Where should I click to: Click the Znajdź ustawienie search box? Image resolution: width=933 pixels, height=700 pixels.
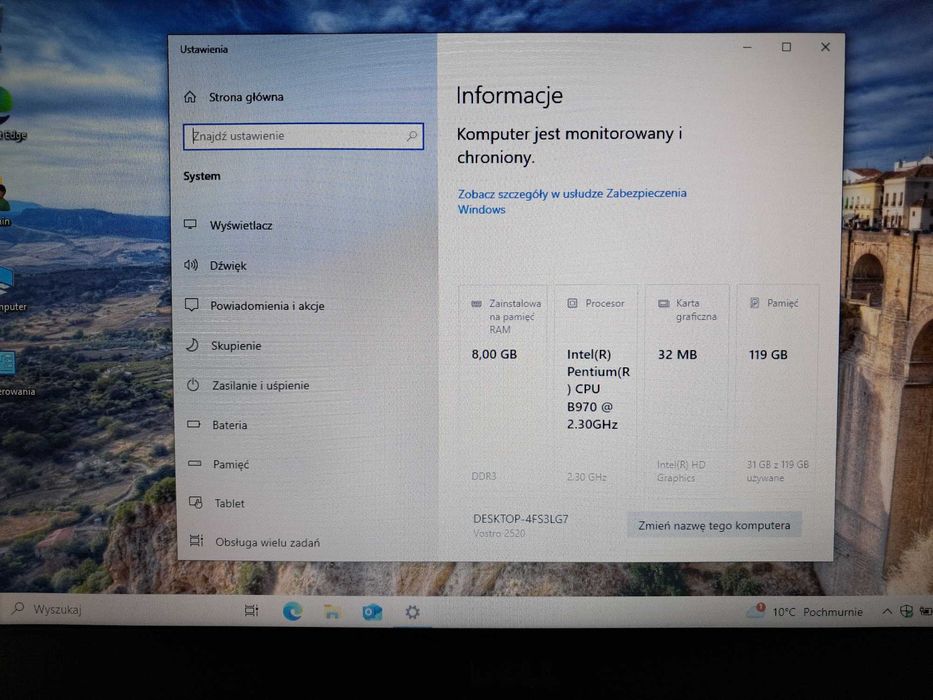pyautogui.click(x=303, y=136)
